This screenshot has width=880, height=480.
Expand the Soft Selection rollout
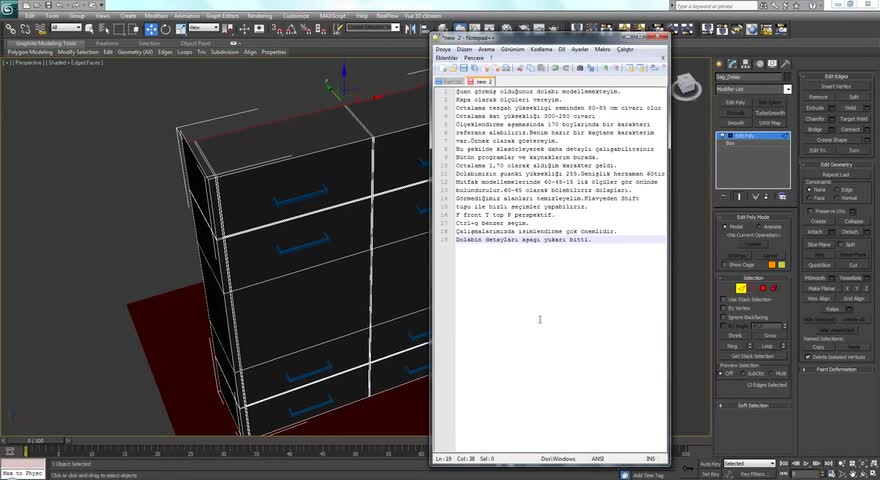pos(753,405)
